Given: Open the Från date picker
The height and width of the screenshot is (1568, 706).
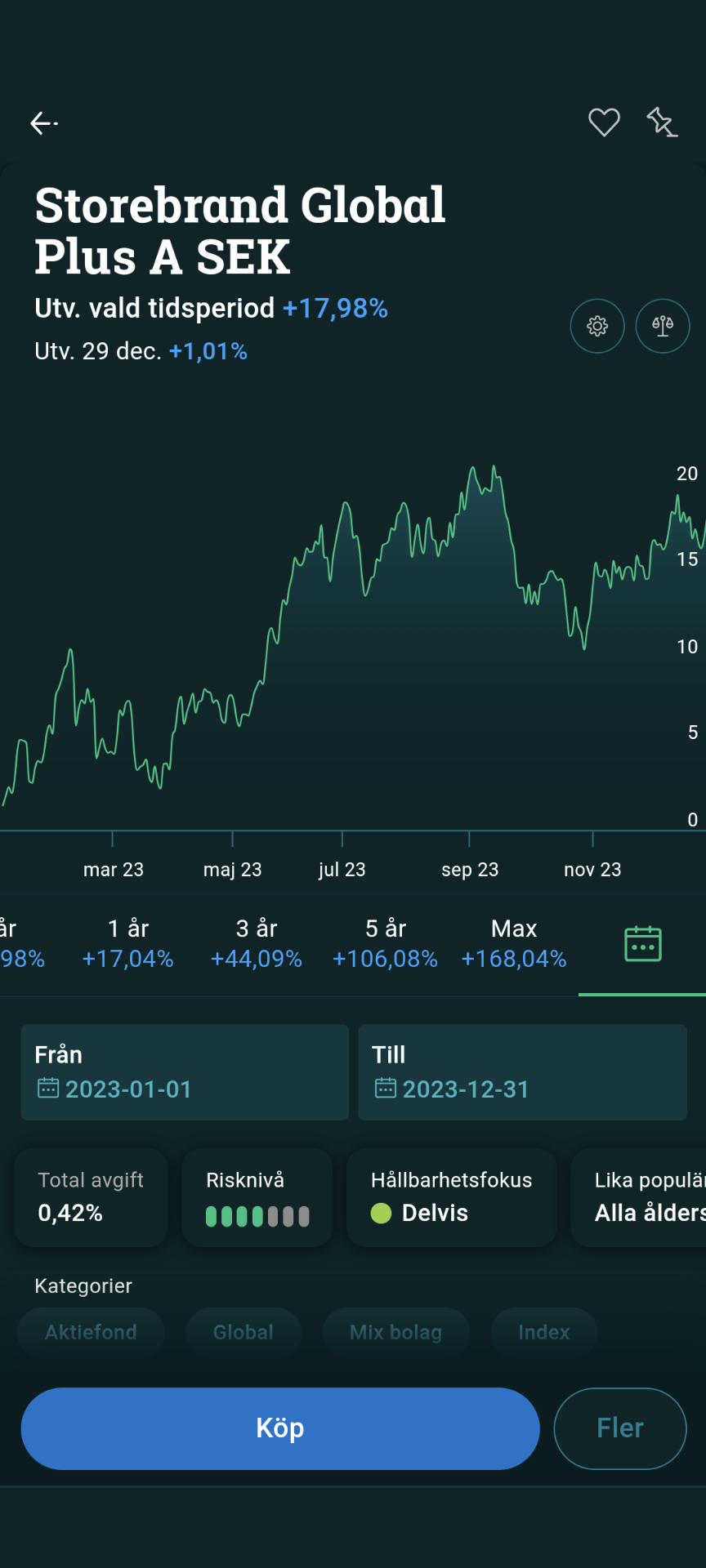Looking at the screenshot, I should pyautogui.click(x=185, y=1072).
